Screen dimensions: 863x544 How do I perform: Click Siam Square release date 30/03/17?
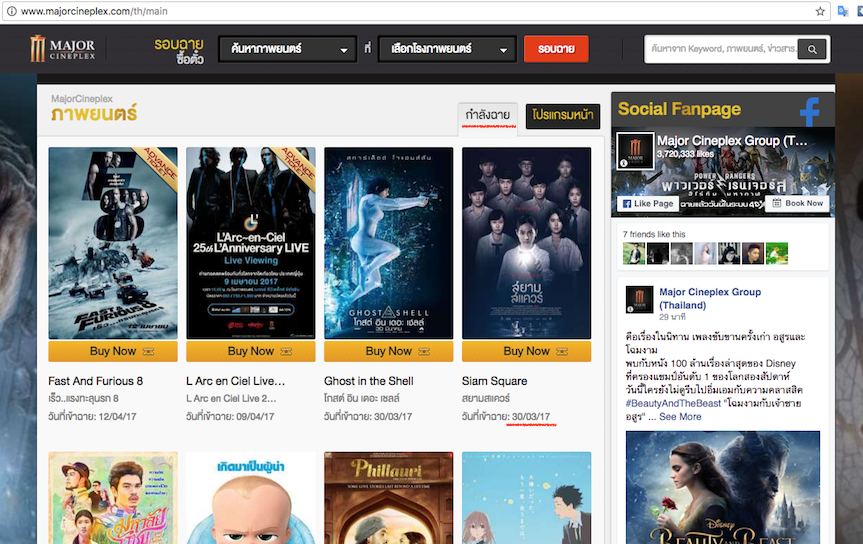(x=531, y=417)
